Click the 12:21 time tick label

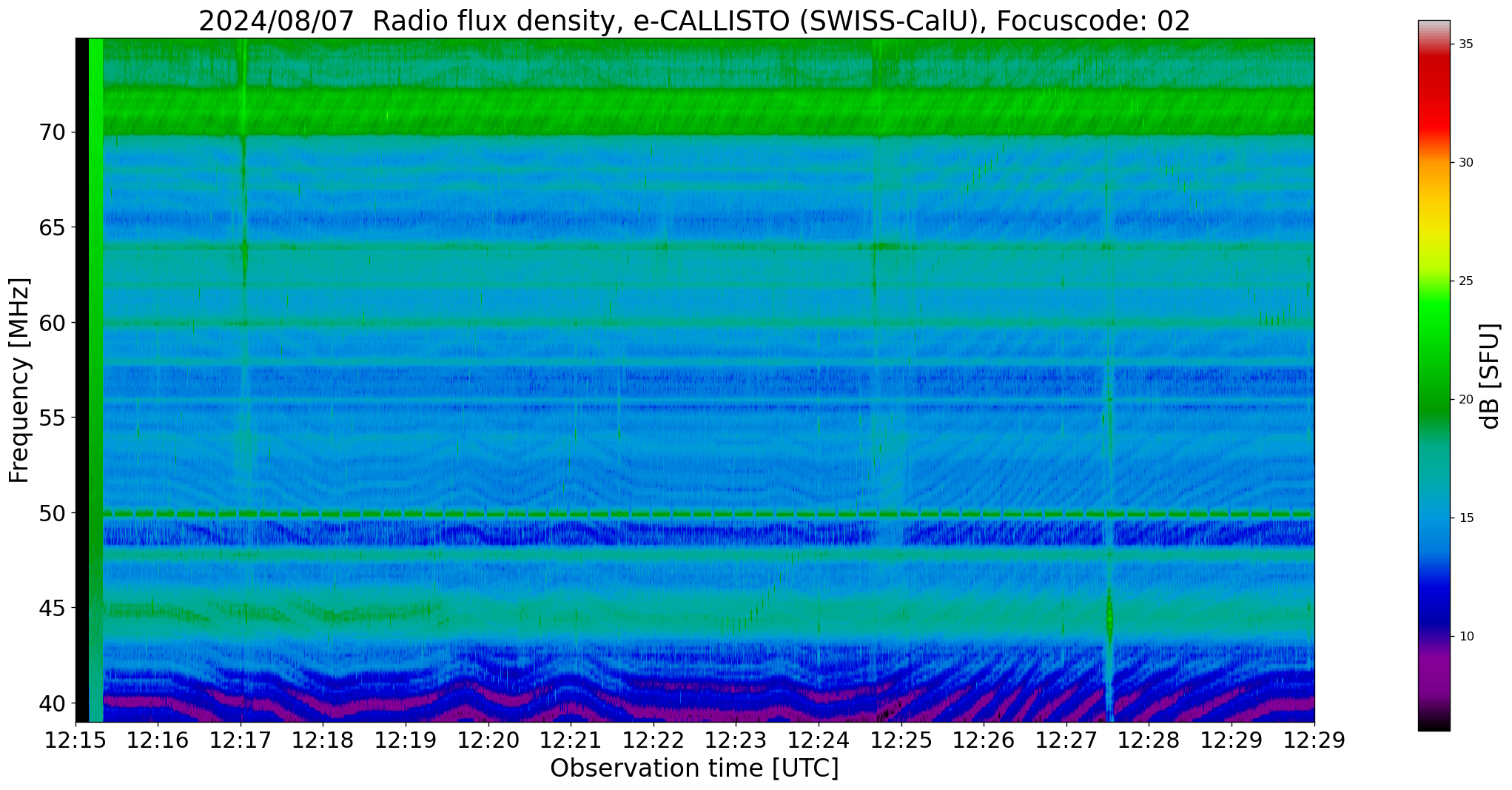click(x=571, y=740)
